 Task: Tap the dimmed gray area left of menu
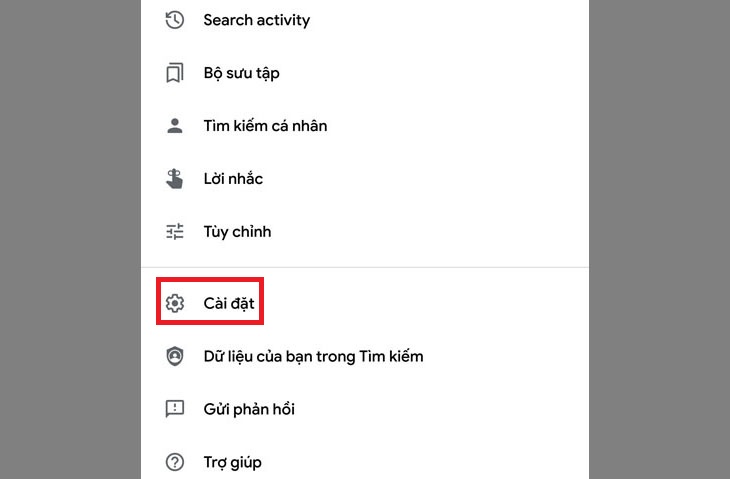click(x=70, y=240)
